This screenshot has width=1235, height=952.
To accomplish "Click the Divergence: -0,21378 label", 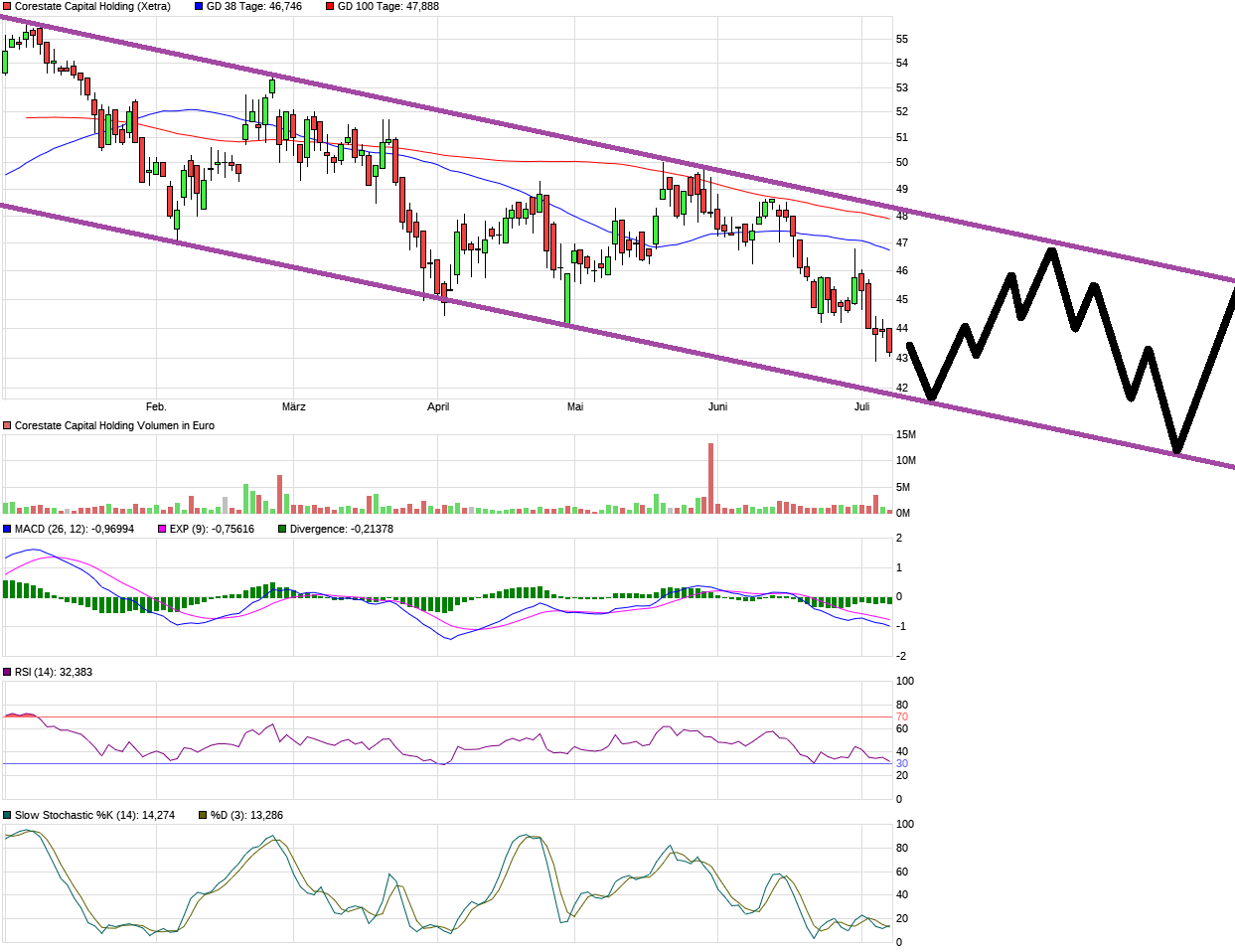I will [342, 529].
